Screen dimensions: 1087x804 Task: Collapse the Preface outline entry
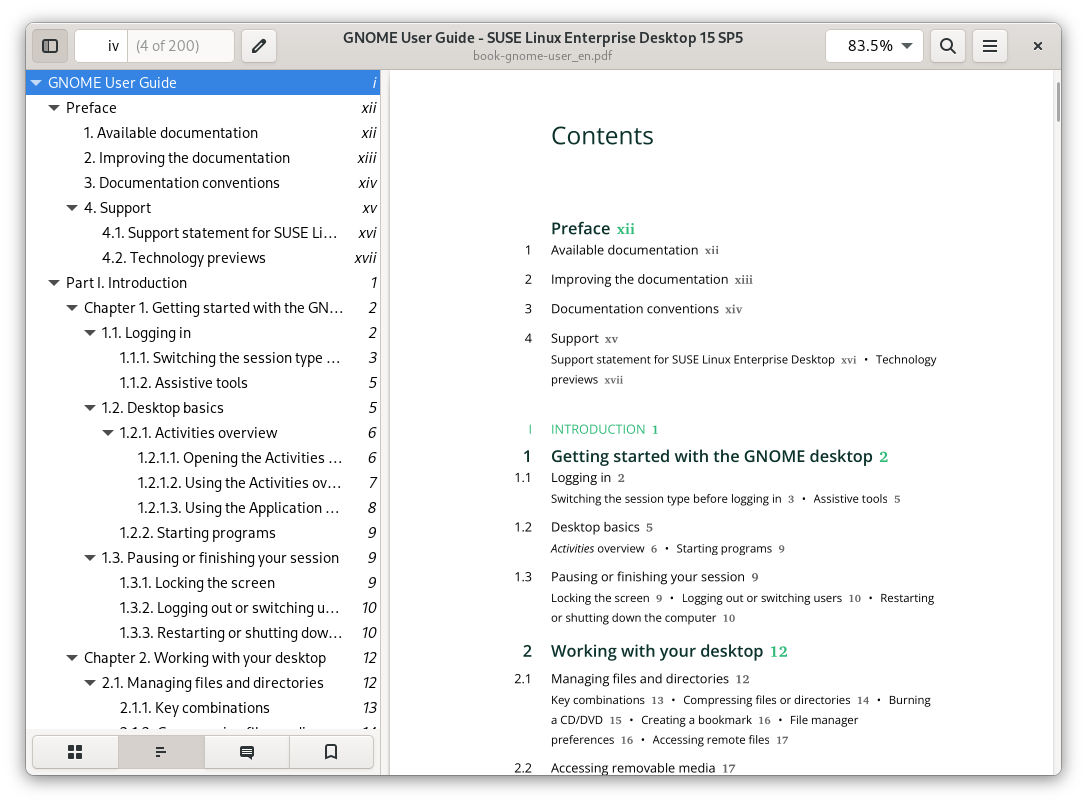(54, 108)
